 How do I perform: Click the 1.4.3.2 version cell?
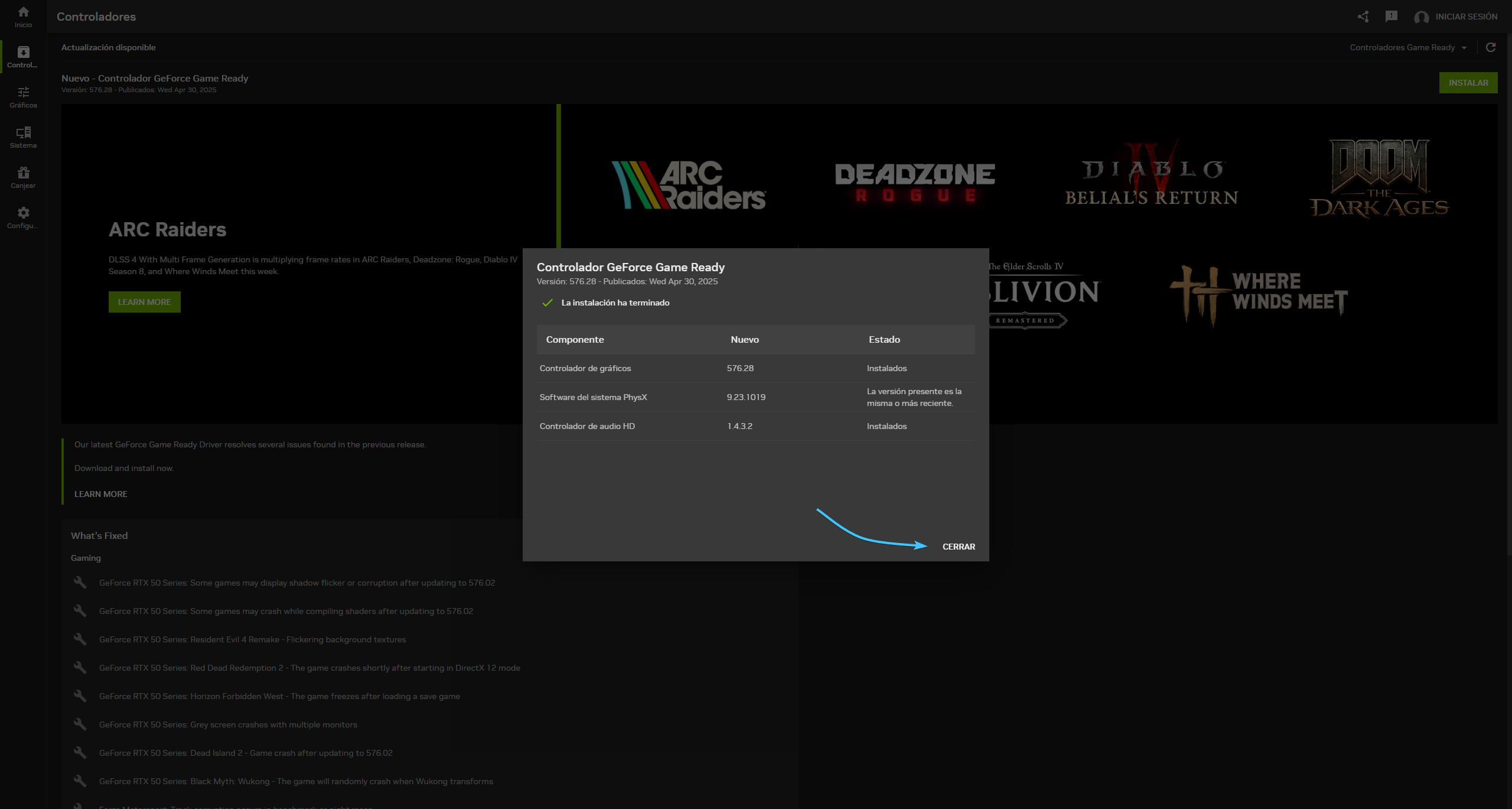point(739,426)
